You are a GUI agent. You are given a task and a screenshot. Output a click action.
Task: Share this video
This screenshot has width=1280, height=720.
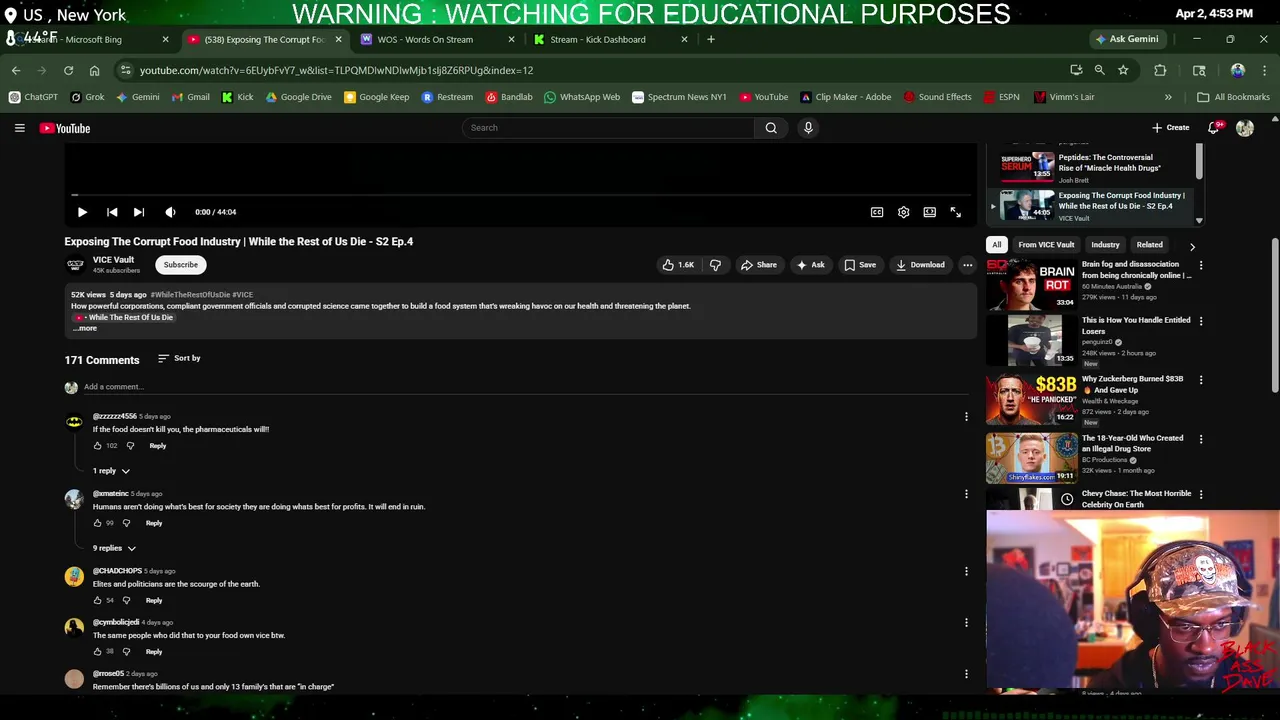758,265
